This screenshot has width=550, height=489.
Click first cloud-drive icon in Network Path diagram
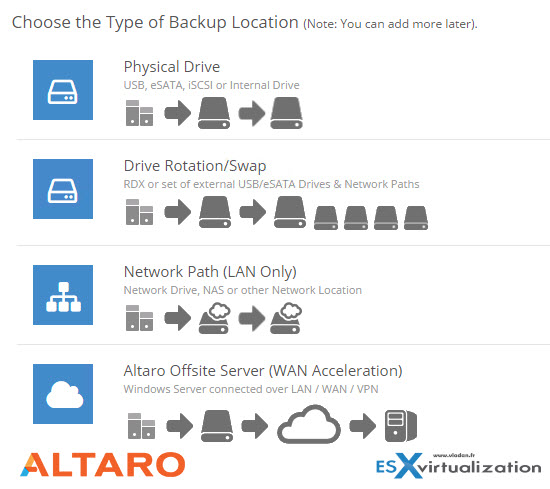tap(215, 318)
